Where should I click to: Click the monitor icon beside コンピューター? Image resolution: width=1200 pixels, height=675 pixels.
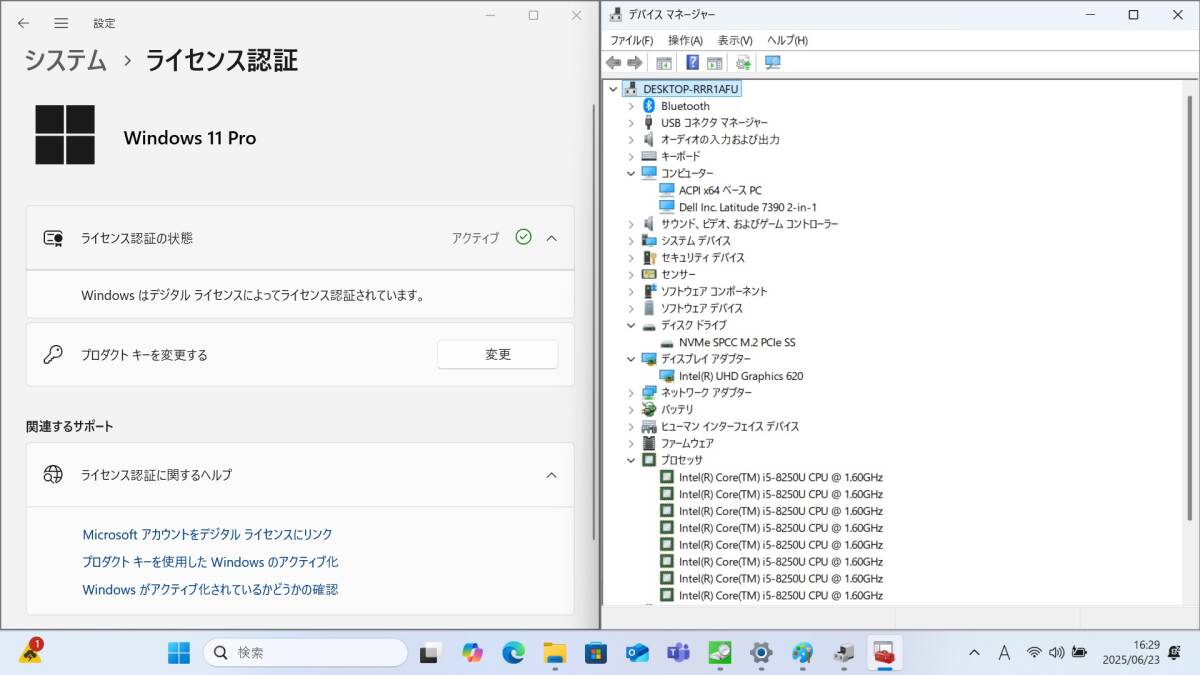click(649, 173)
